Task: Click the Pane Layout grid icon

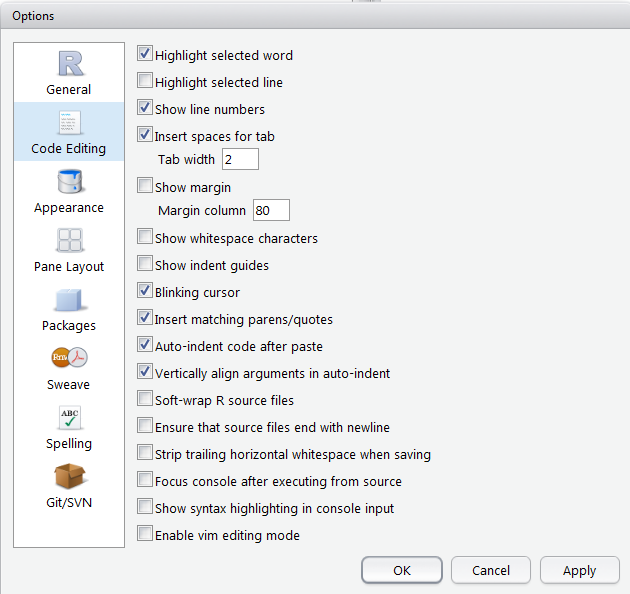Action: (69, 241)
